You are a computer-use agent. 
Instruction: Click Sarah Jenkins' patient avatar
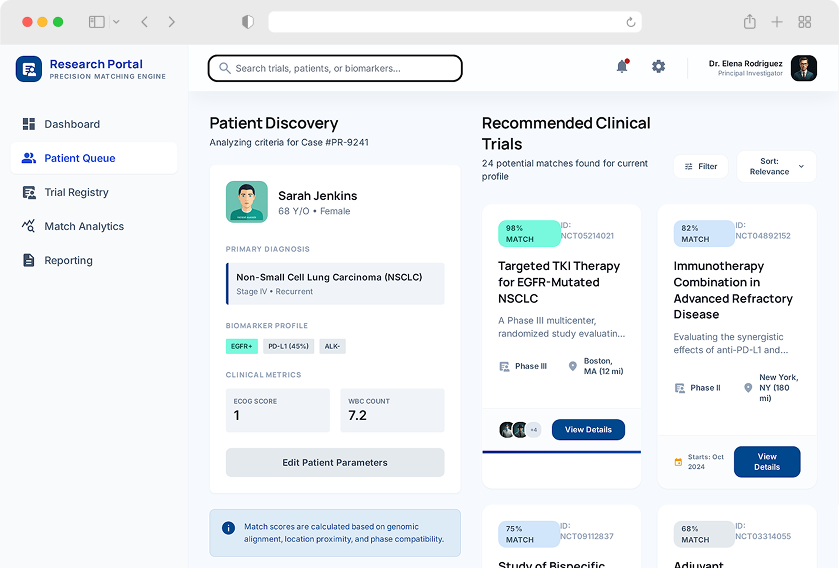247,202
